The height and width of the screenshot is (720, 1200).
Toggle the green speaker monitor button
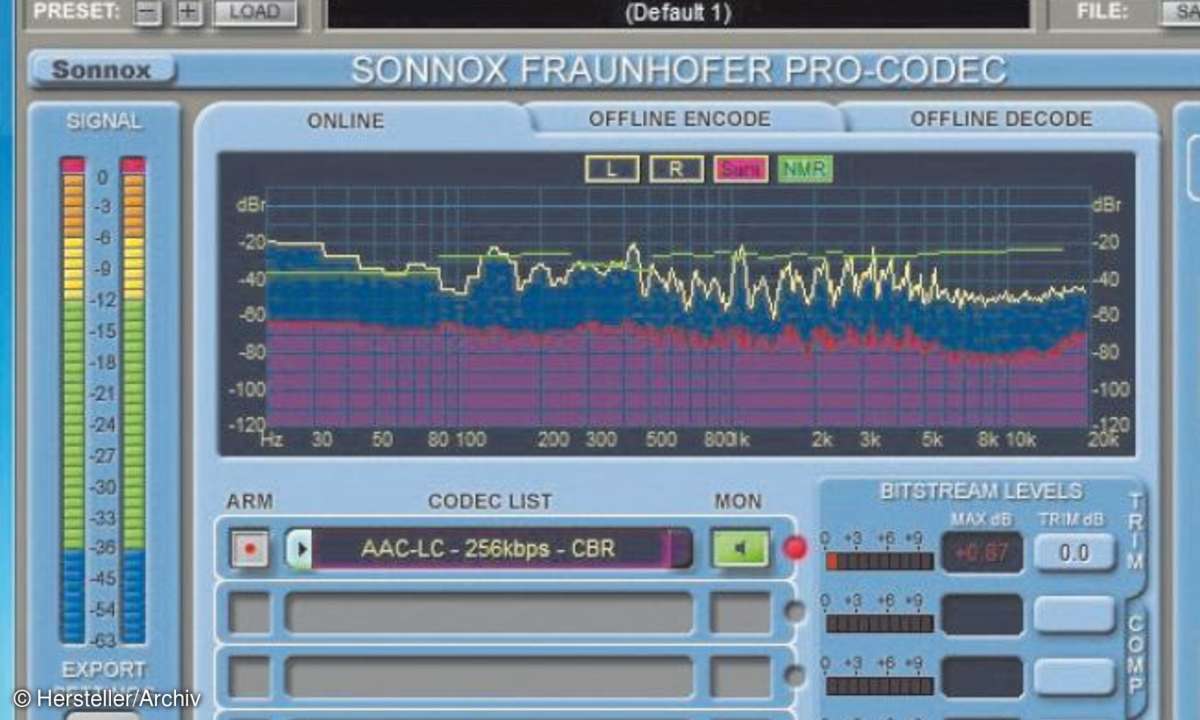(740, 549)
